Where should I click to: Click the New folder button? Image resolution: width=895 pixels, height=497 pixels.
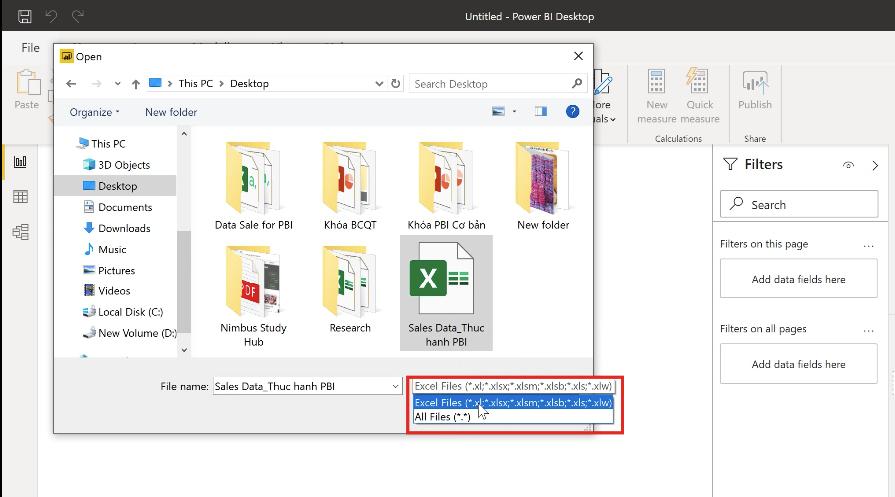tap(171, 112)
